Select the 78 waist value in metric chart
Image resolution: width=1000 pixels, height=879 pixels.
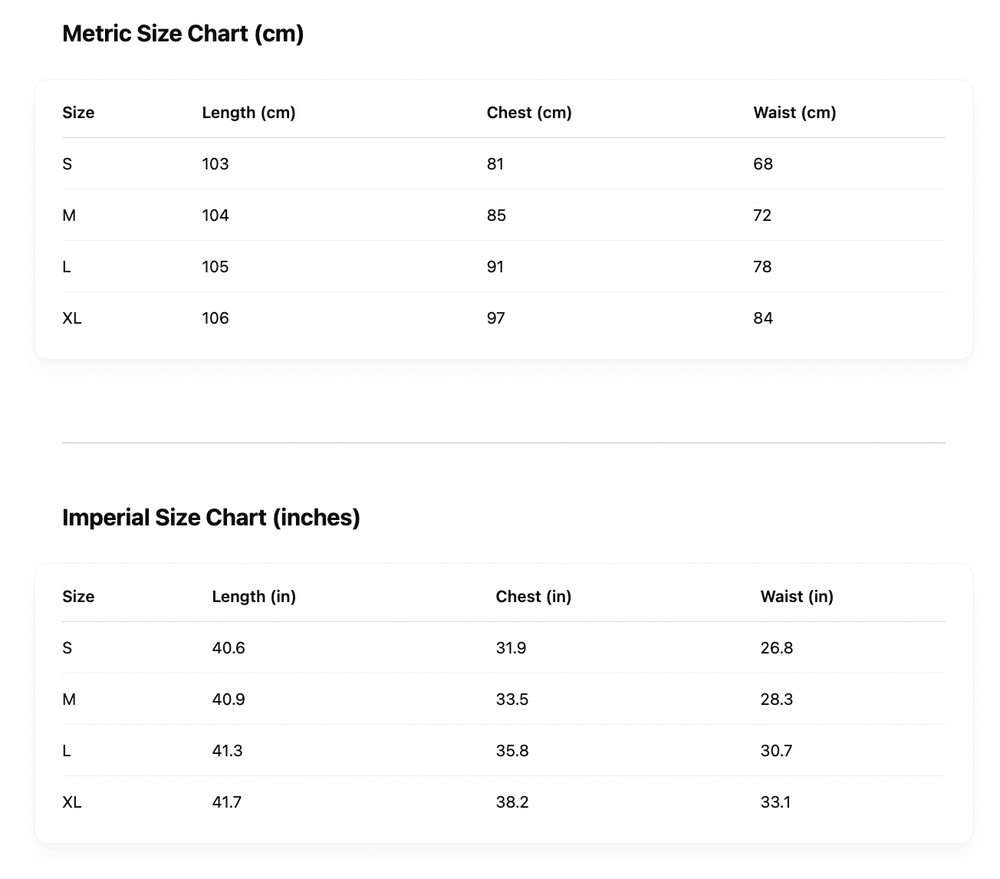(763, 267)
